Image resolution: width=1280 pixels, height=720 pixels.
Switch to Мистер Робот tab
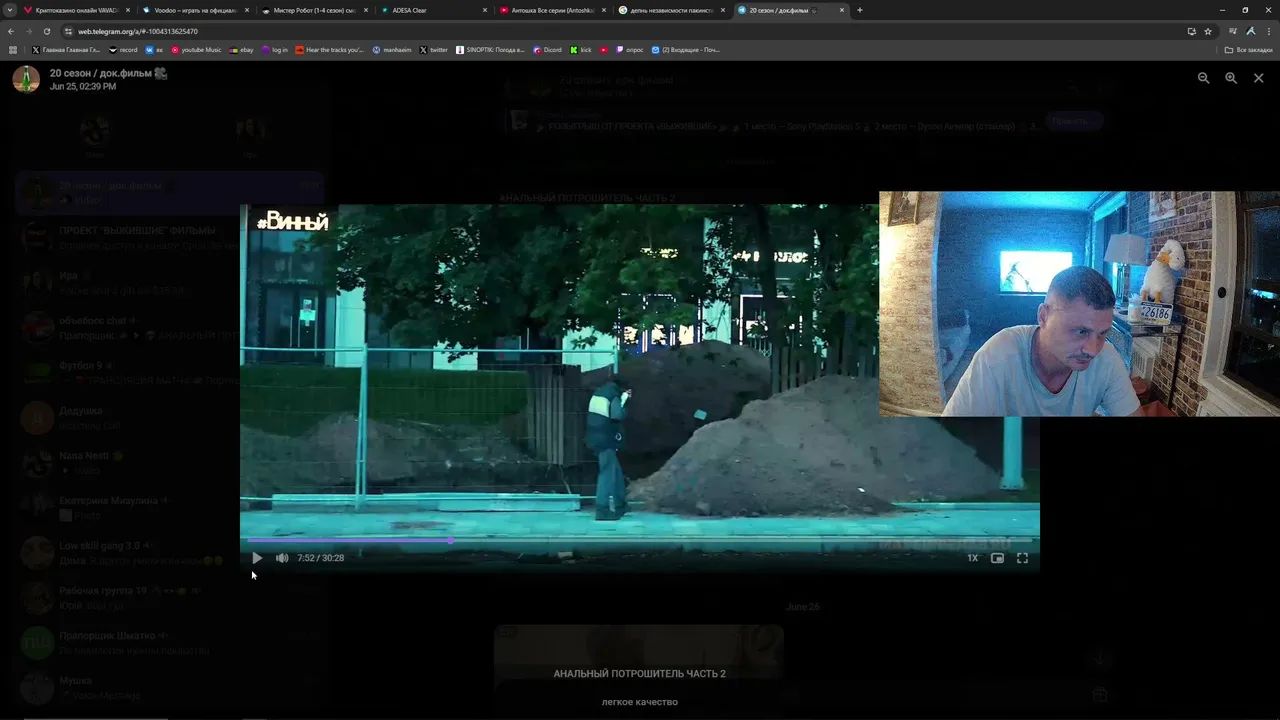pos(314,10)
